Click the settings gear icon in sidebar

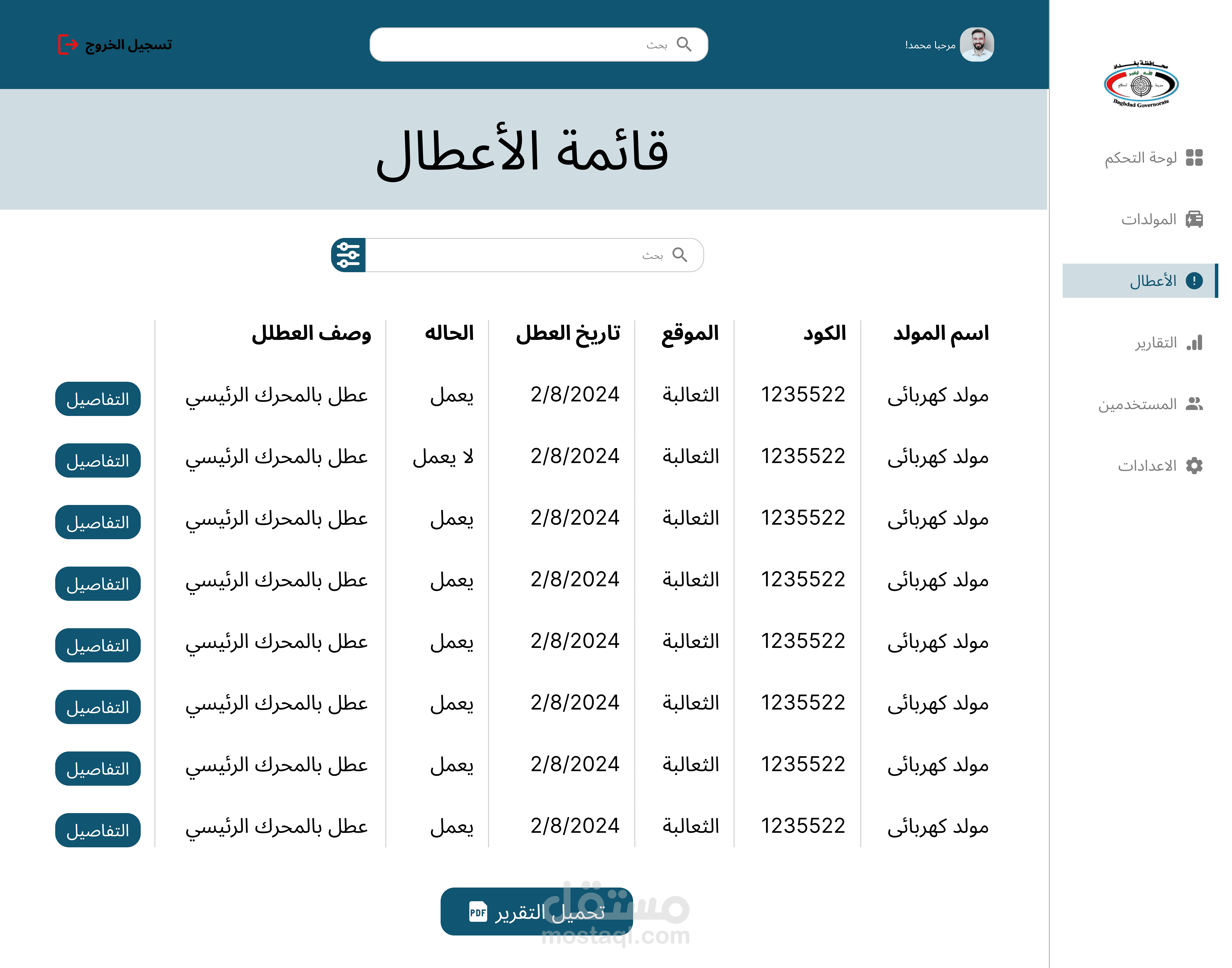click(x=1194, y=466)
